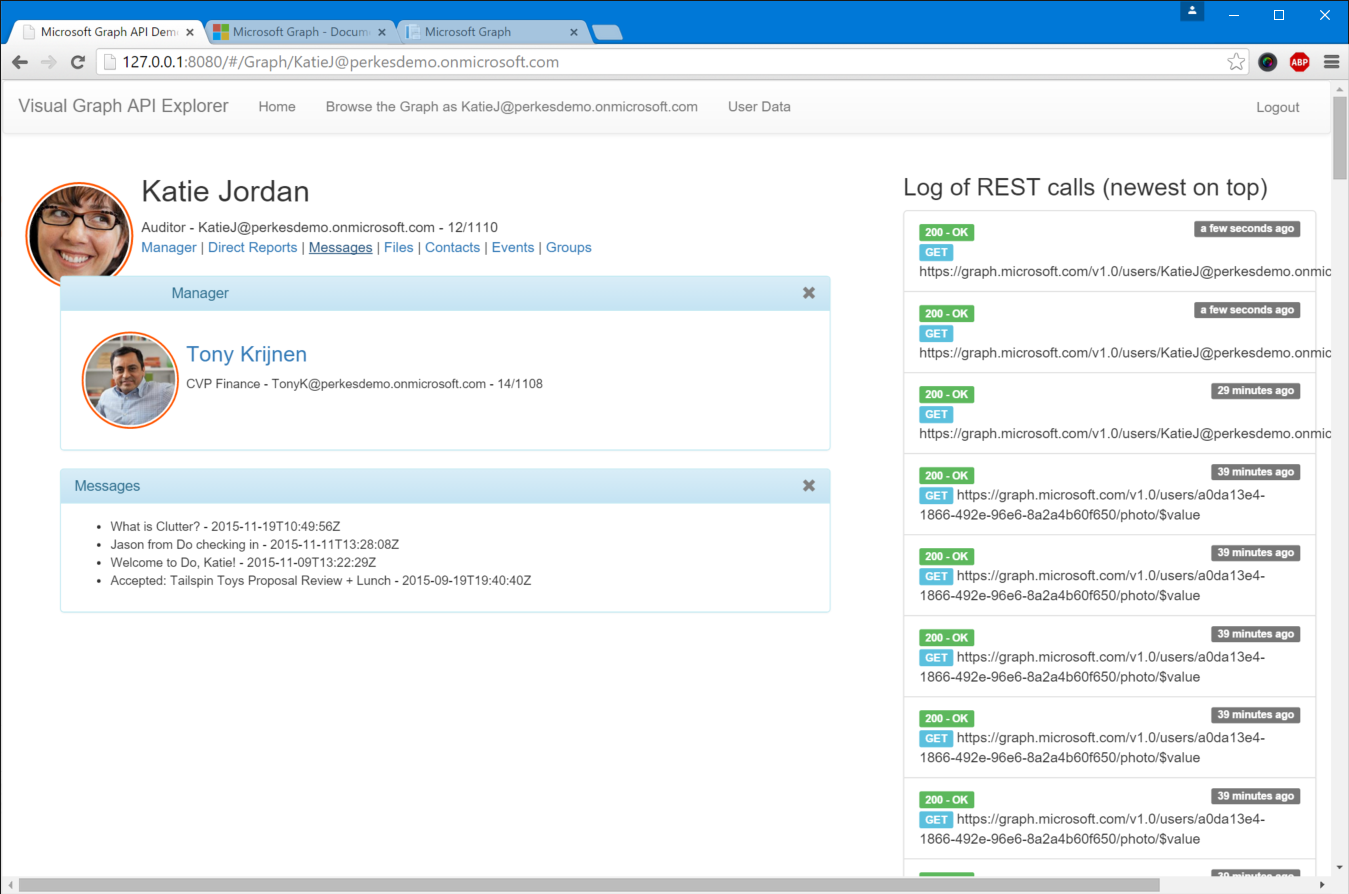Image resolution: width=1349 pixels, height=894 pixels.
Task: Open Browse the Graph as KatieJ menu
Action: (512, 107)
